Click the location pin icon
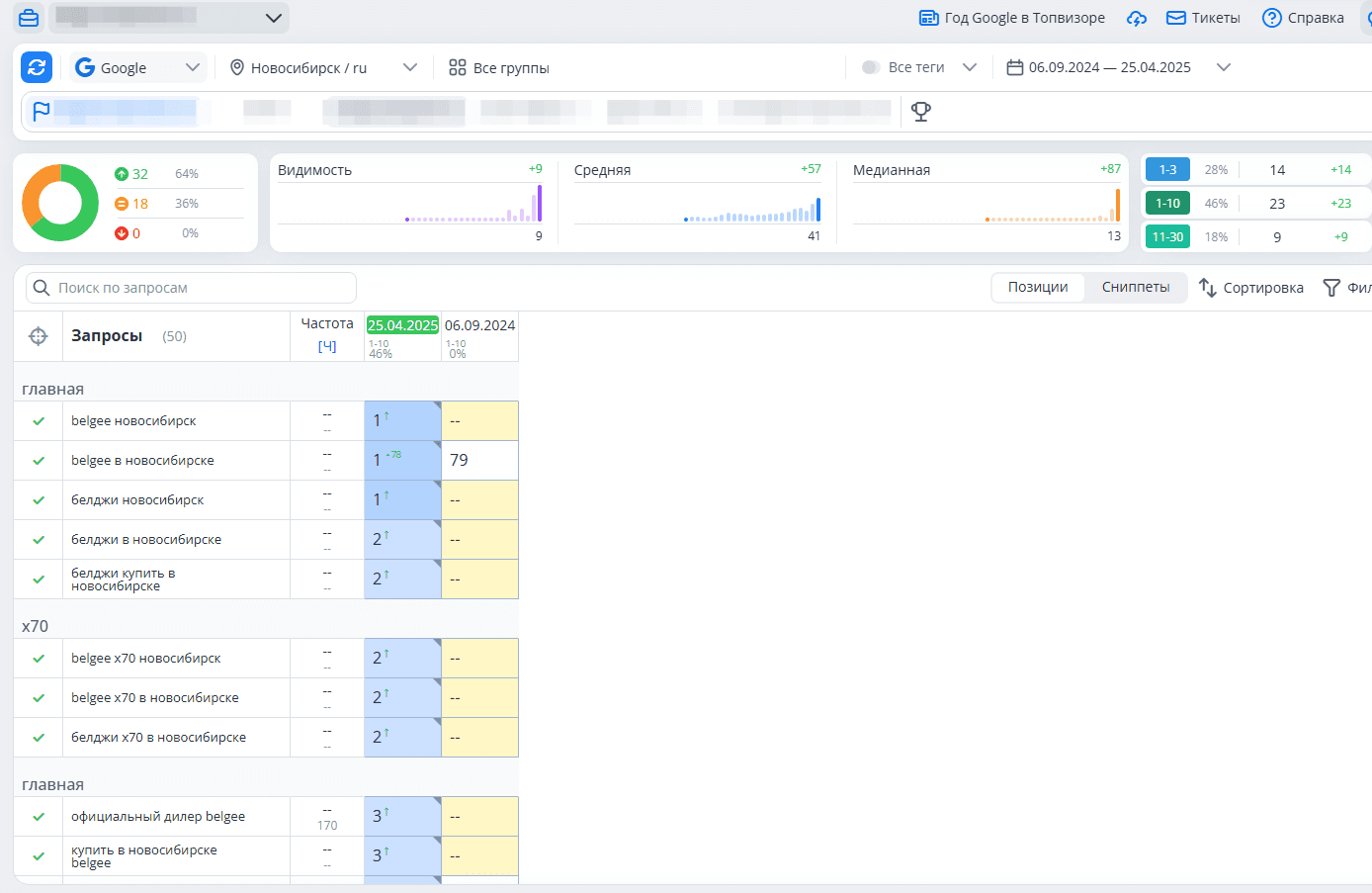Viewport: 1372px width, 893px height. coord(237,67)
